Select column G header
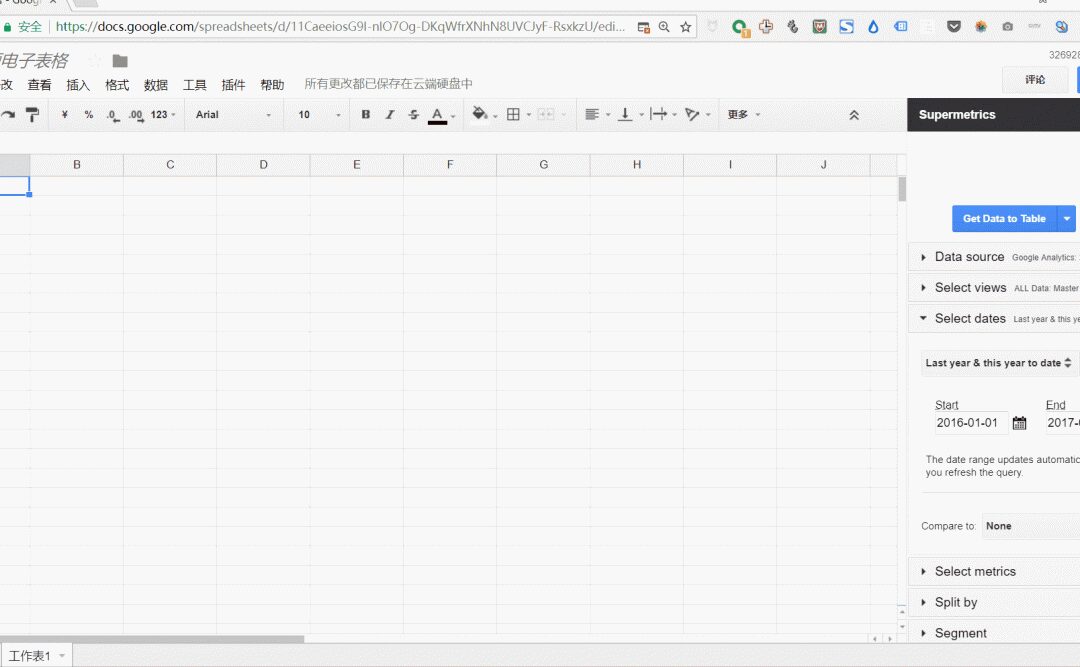Viewport: 1080px width, 667px height. coord(543,165)
